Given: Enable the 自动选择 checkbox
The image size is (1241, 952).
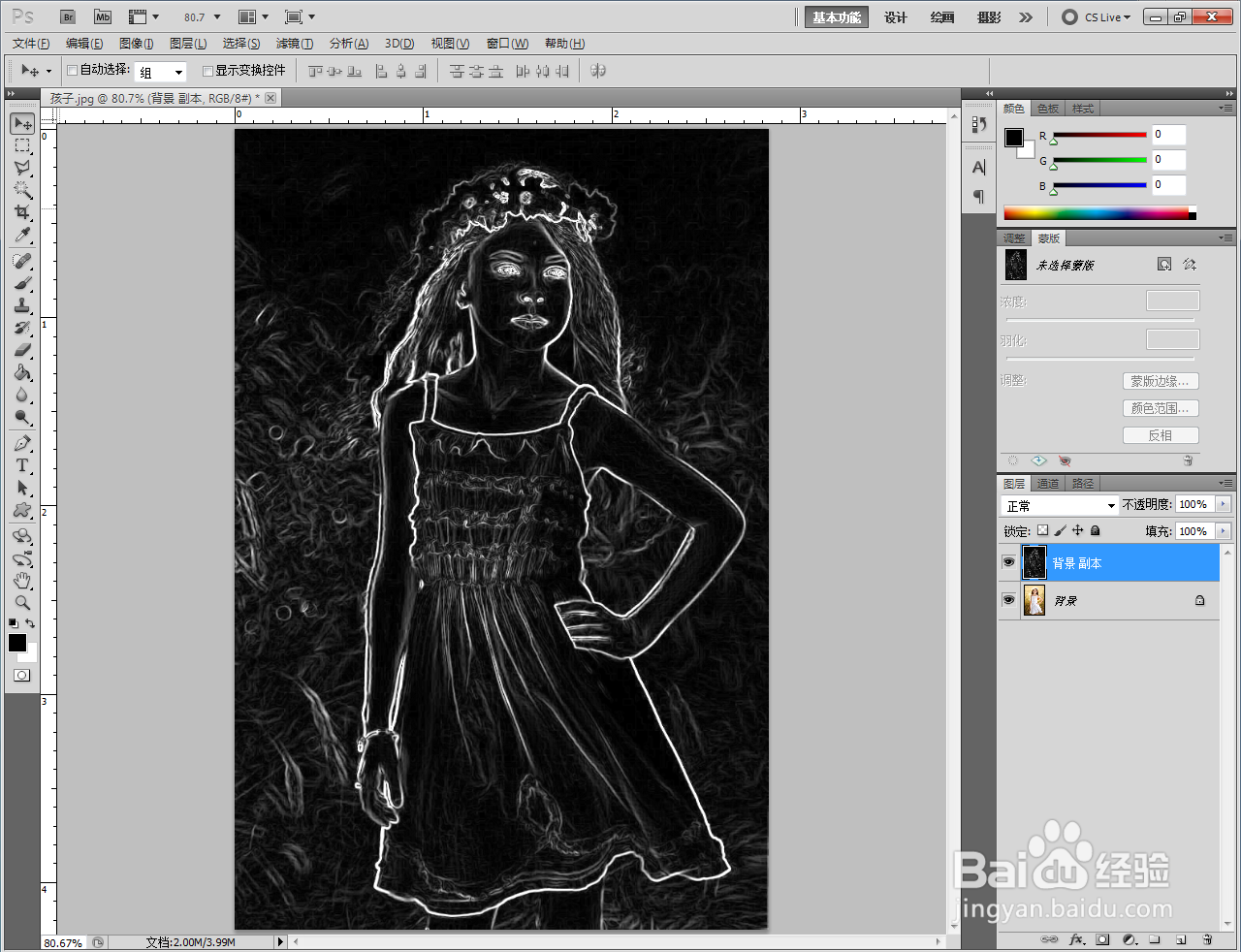Looking at the screenshot, I should (x=72, y=70).
